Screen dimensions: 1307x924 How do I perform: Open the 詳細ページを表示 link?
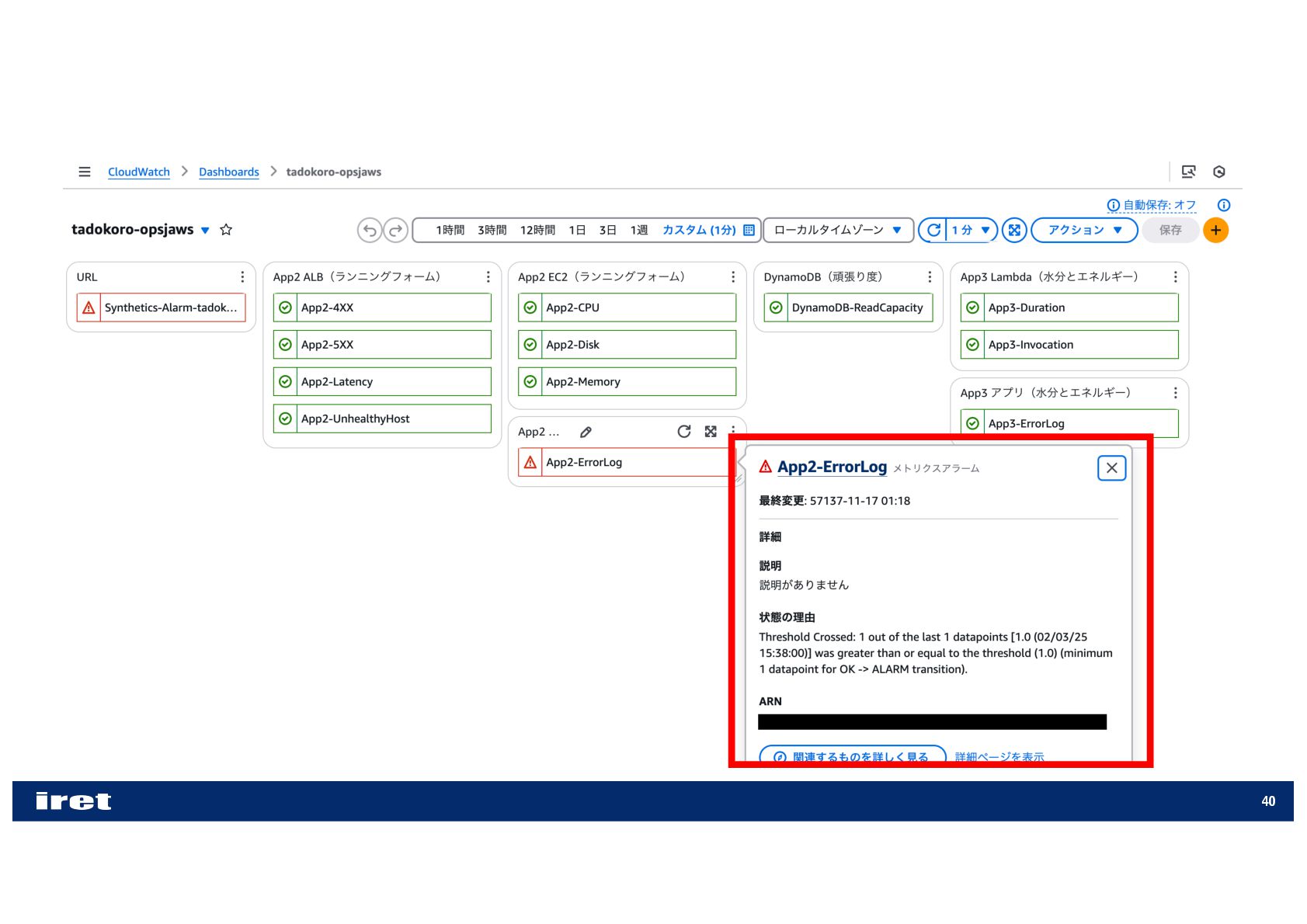tap(999, 757)
